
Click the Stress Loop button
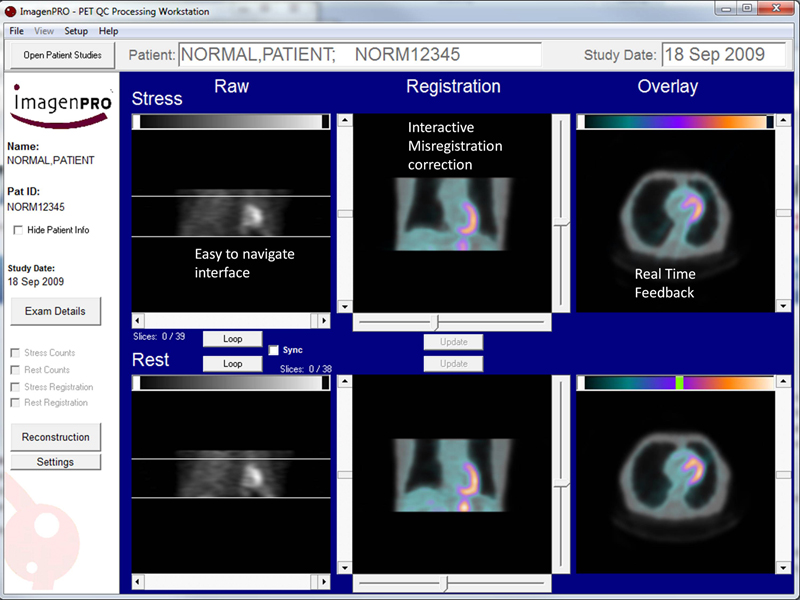(x=233, y=339)
